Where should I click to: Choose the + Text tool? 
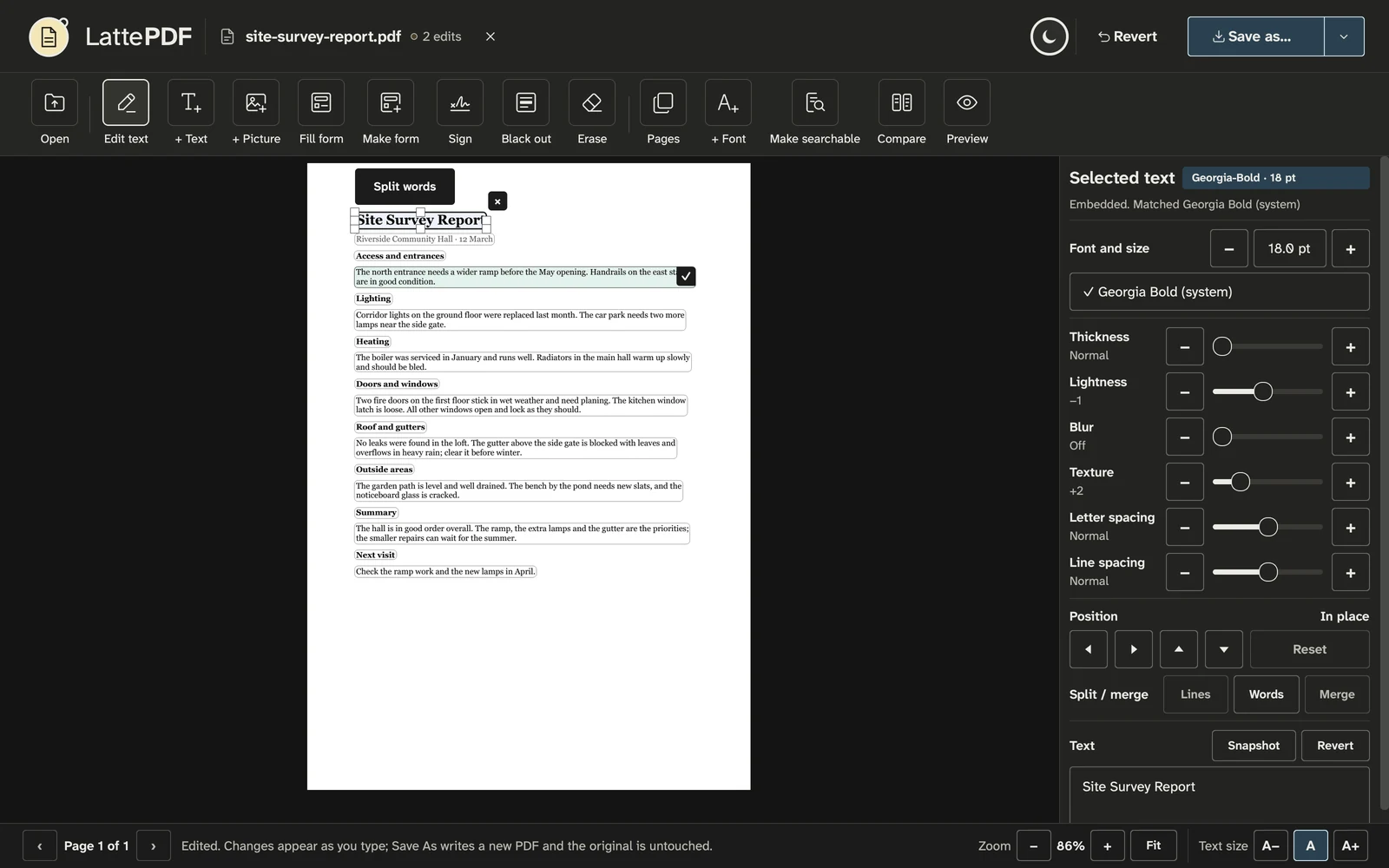[191, 113]
